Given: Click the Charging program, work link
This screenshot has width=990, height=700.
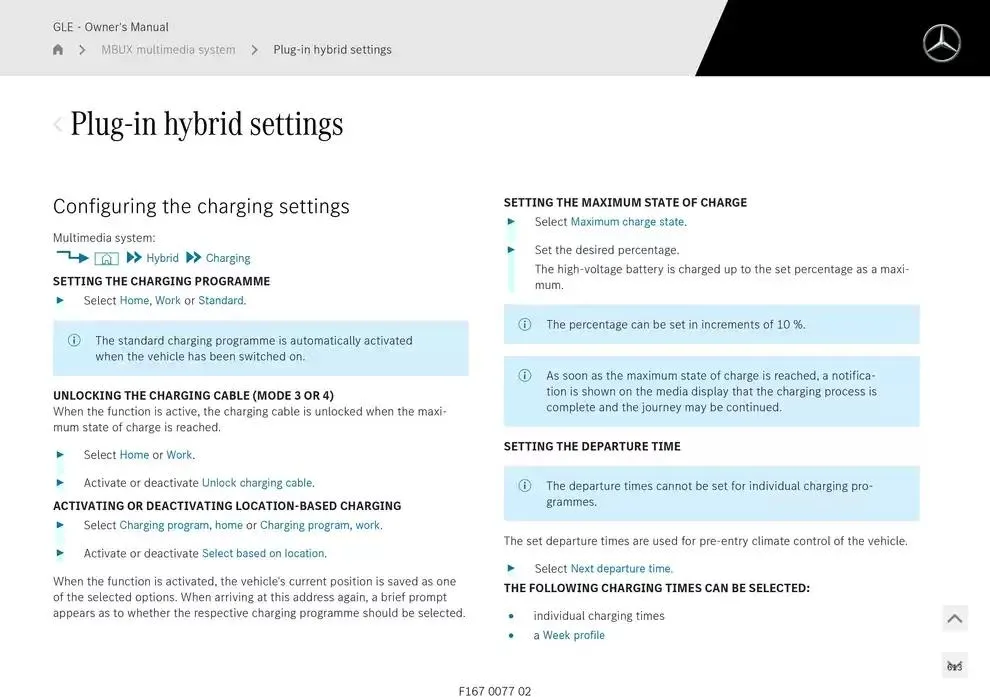Looking at the screenshot, I should [320, 525].
